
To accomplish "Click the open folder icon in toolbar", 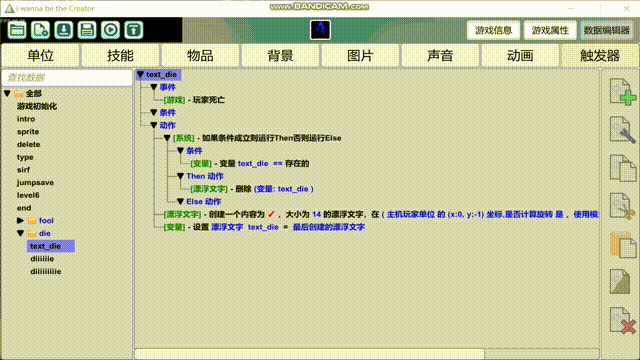I will pyautogui.click(x=17, y=30).
